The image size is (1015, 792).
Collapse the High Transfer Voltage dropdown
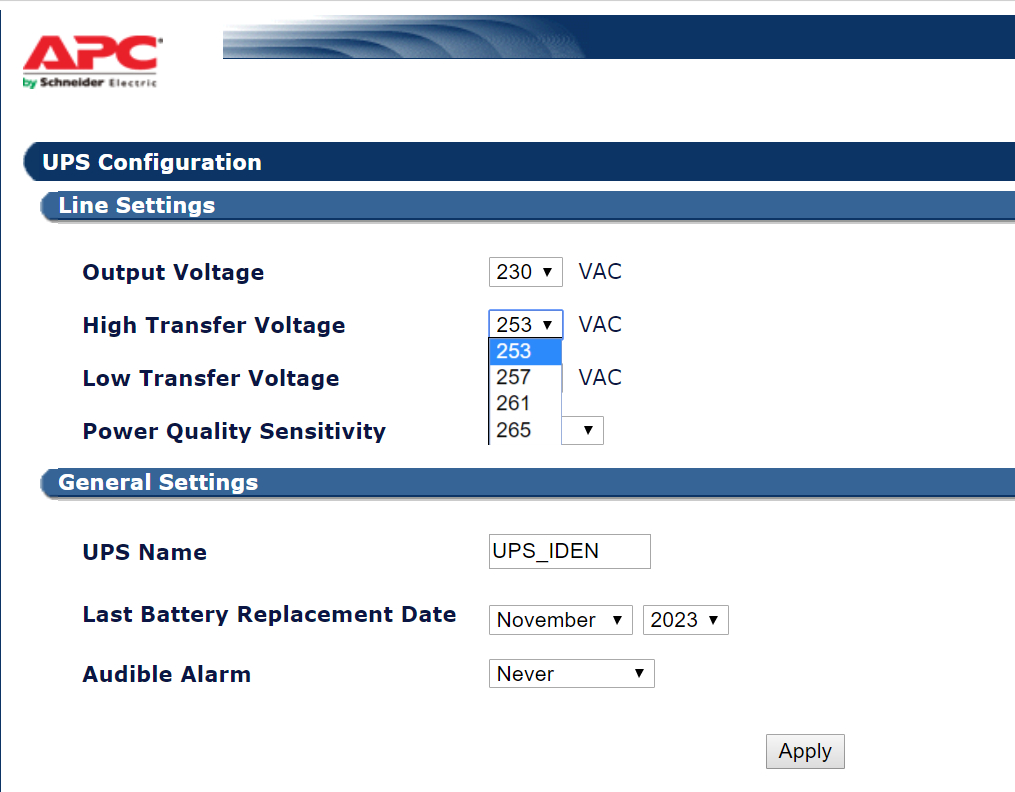[x=526, y=325]
